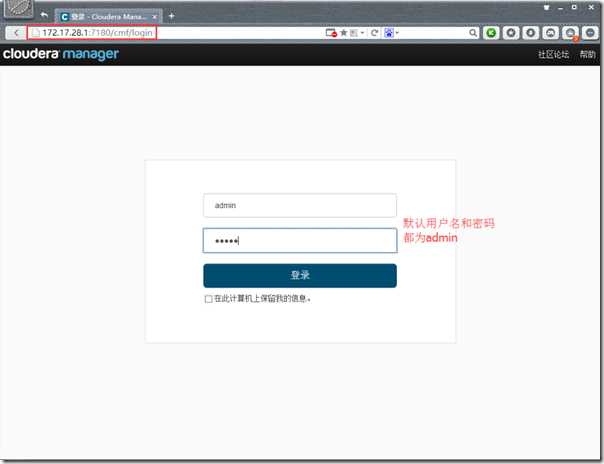Click the page info icon in the address bar

click(x=35, y=33)
